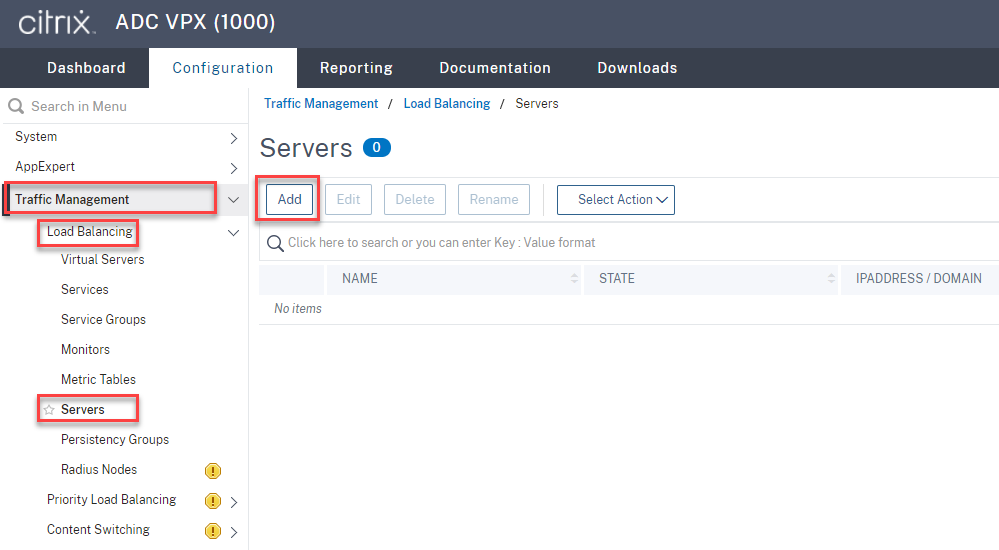Click the IPADDRESS / DOMAIN column header
The width and height of the screenshot is (999, 550).
click(x=919, y=279)
